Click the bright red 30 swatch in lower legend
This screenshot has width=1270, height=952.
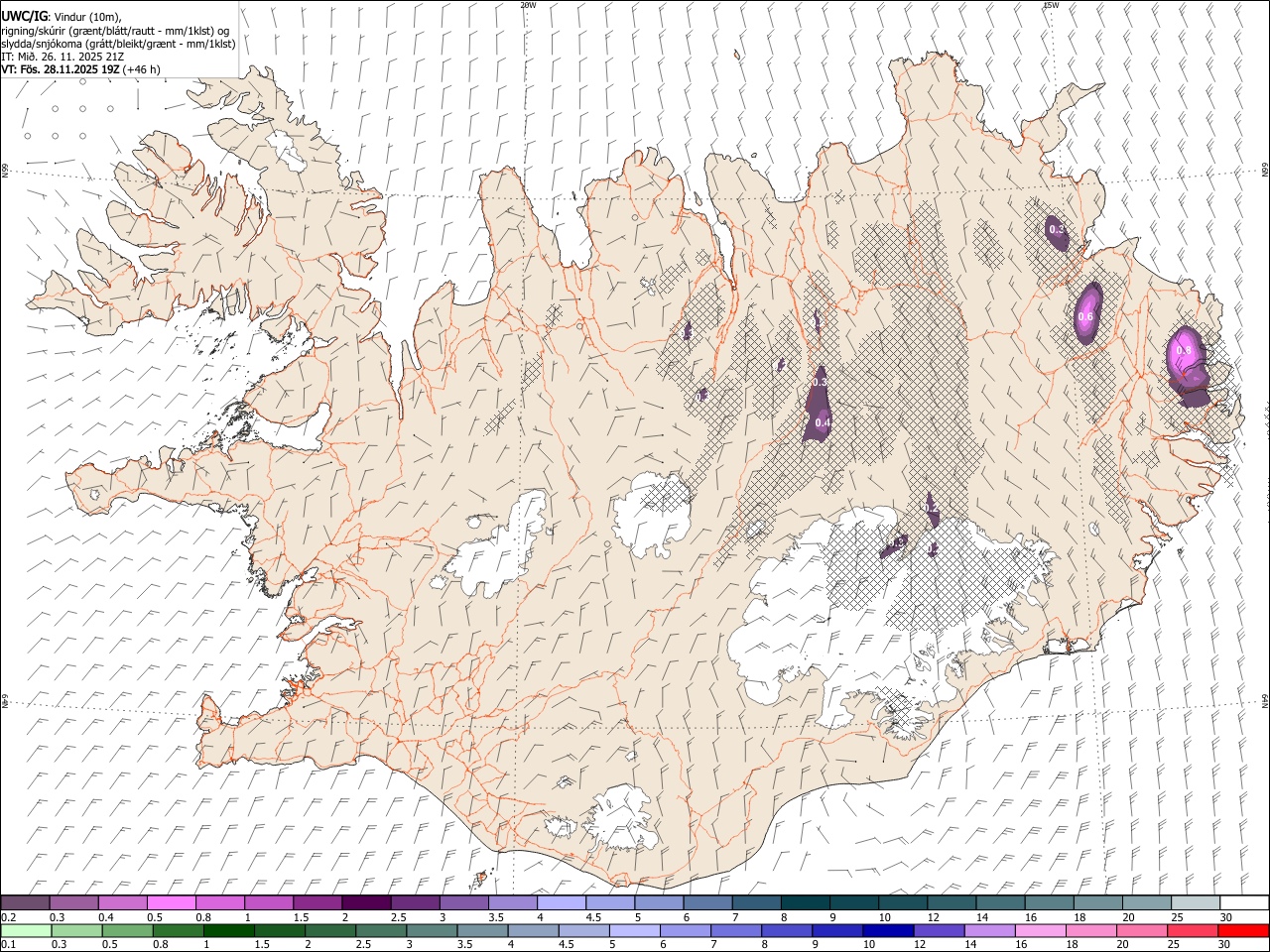click(x=1243, y=931)
